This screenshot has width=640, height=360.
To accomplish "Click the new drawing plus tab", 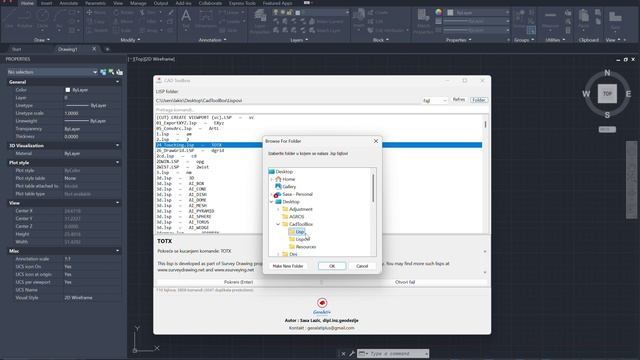I will 107,49.
